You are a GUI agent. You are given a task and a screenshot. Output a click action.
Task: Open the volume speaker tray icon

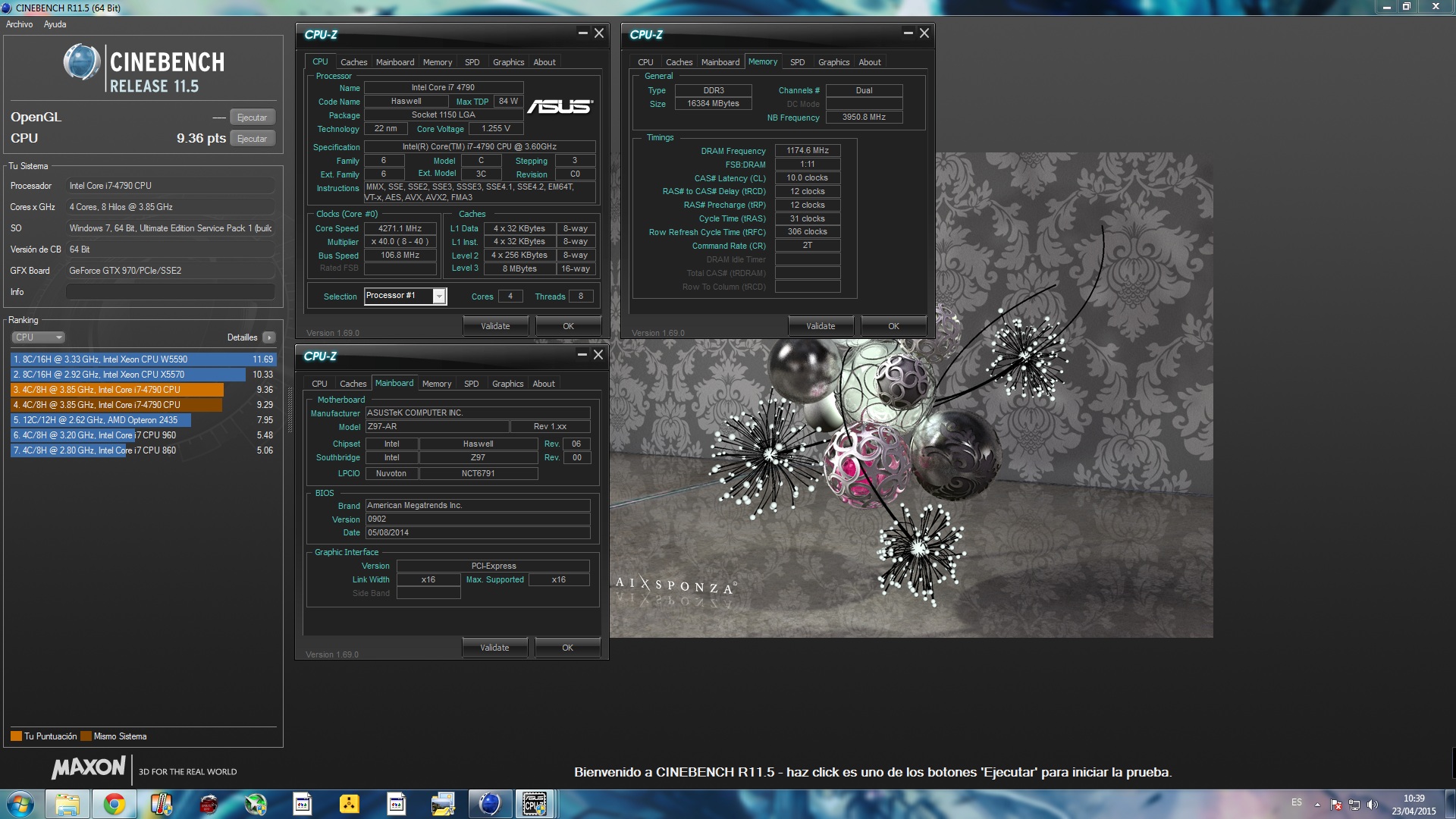(1373, 805)
